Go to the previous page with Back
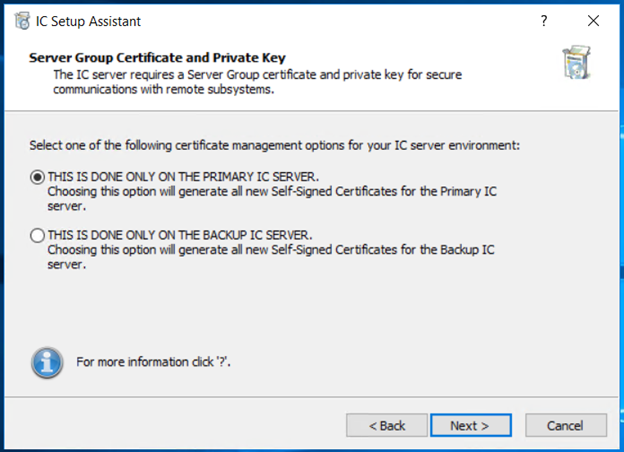 [x=386, y=425]
